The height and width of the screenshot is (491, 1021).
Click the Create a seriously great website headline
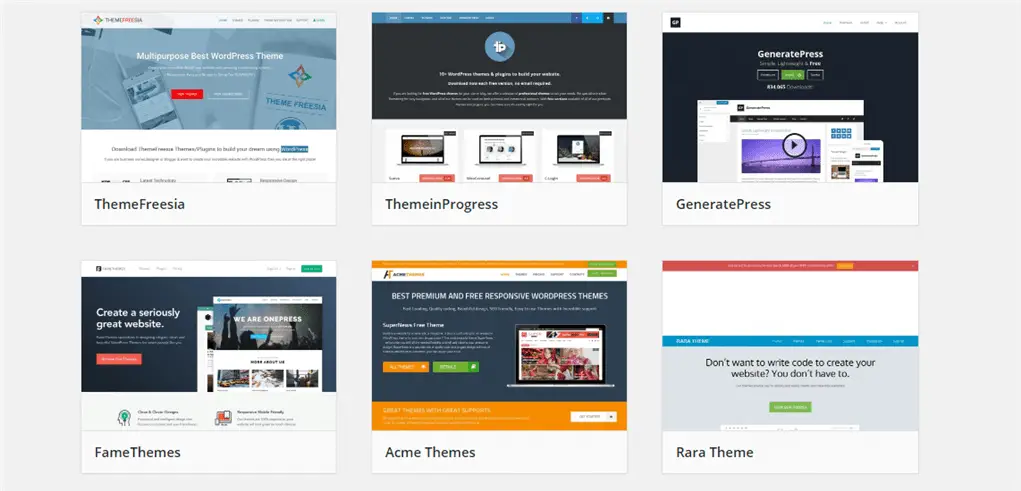(138, 318)
